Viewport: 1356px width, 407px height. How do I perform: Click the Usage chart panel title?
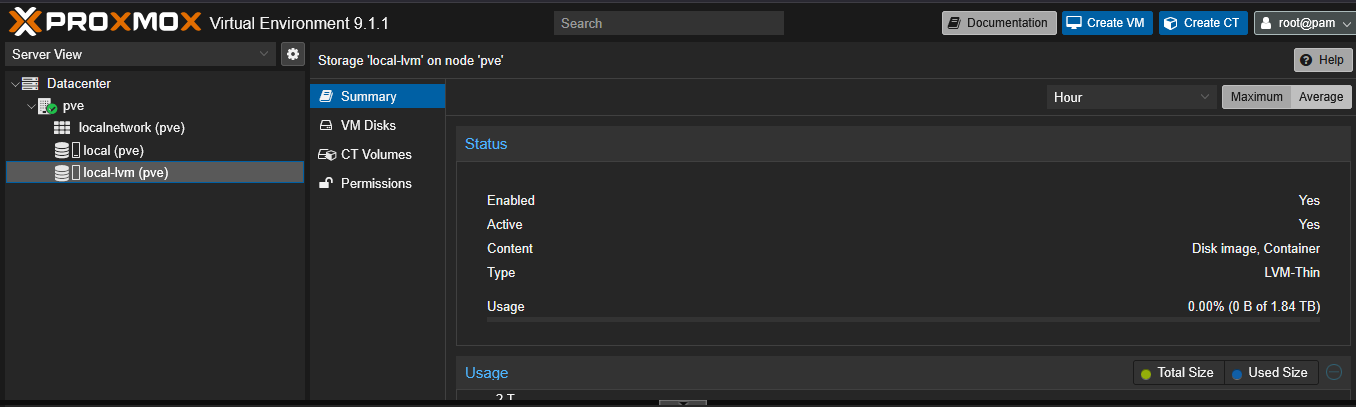(x=487, y=373)
